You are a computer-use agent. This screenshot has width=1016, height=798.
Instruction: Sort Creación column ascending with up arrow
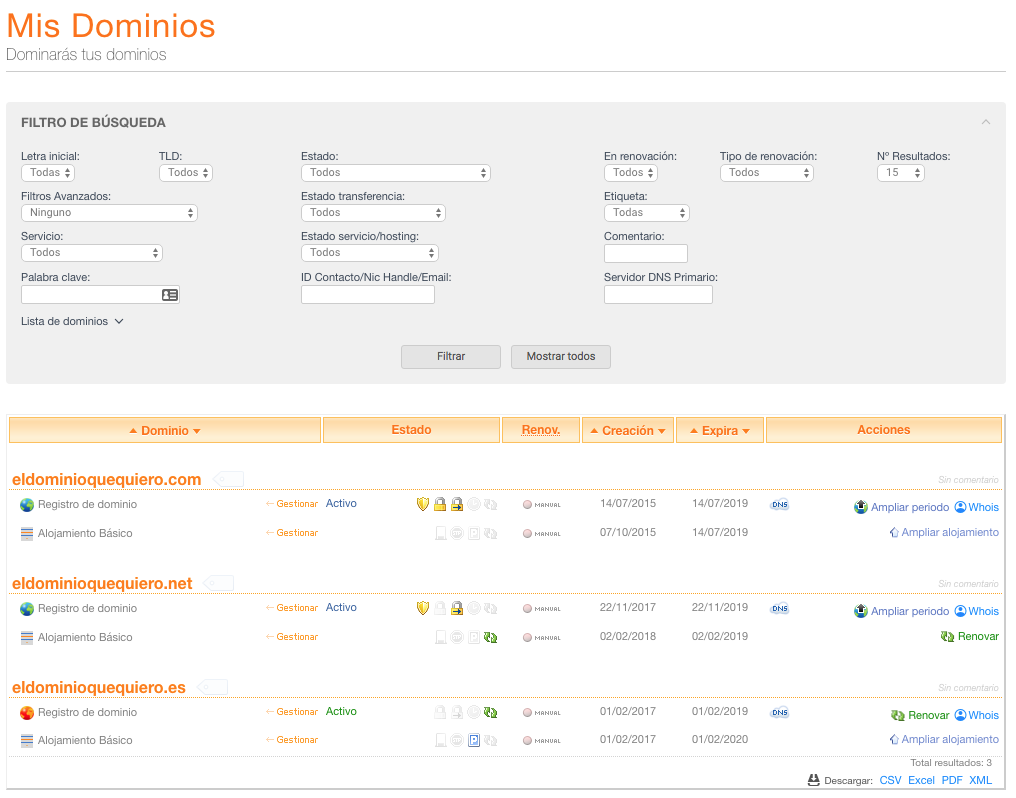594,431
